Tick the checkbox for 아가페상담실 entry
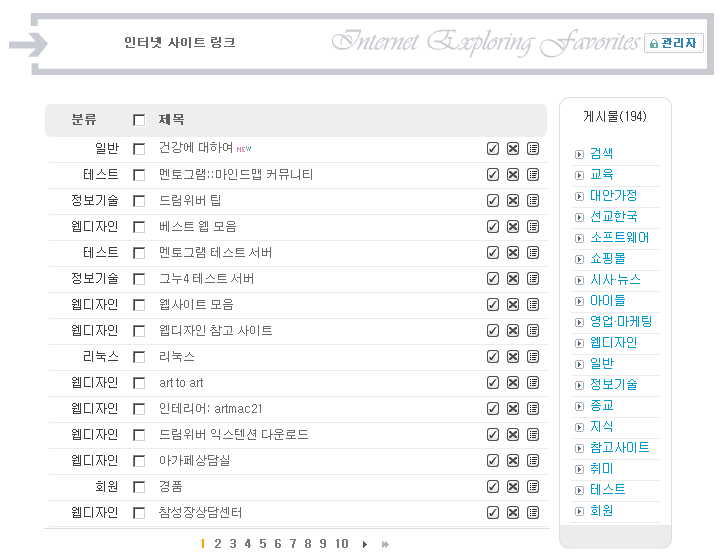The width and height of the screenshot is (720, 558). coord(139,460)
